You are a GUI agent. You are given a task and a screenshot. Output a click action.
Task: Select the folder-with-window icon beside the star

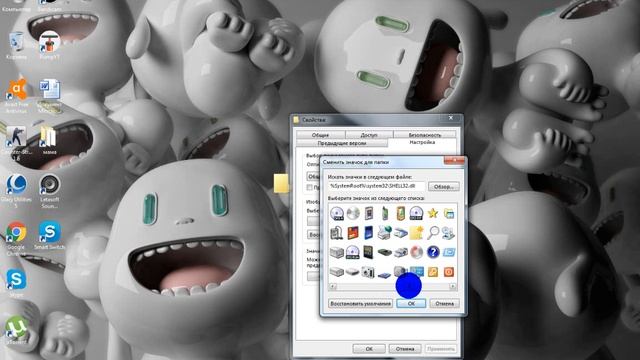click(x=449, y=213)
